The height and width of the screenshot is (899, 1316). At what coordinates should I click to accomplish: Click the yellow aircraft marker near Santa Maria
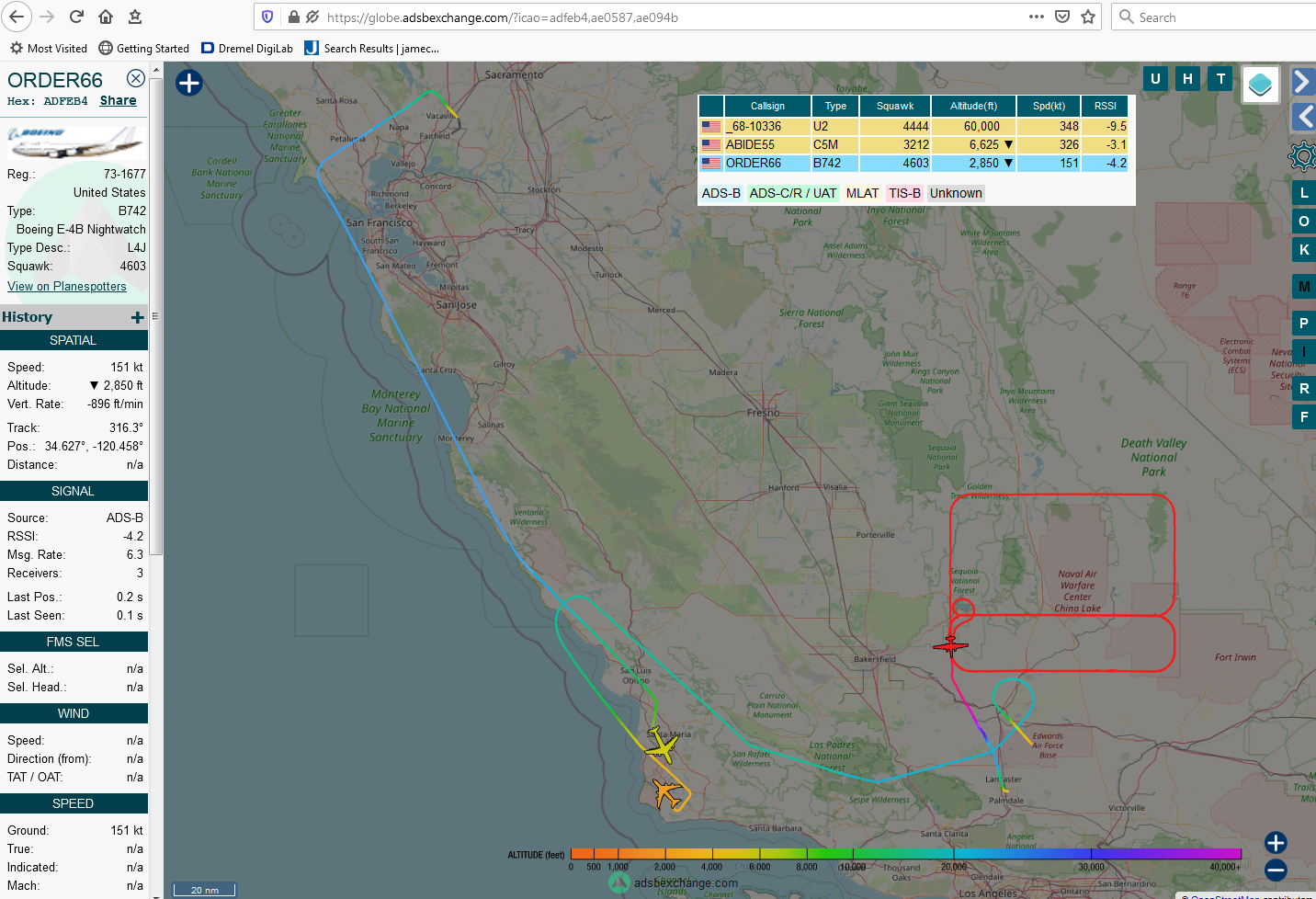(x=661, y=745)
